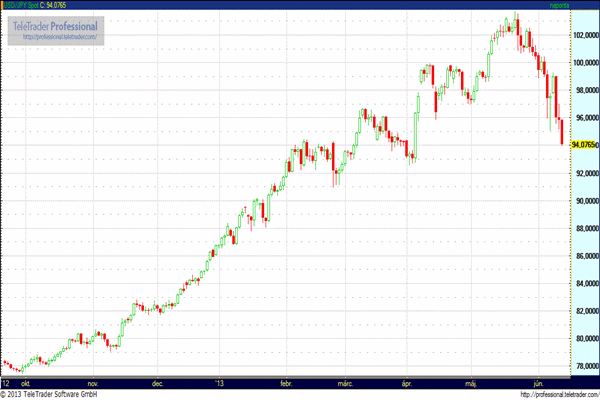The width and height of the screenshot is (600, 400).
Task: Open the professional.teletrader.com link under the logo
Action: [60, 37]
